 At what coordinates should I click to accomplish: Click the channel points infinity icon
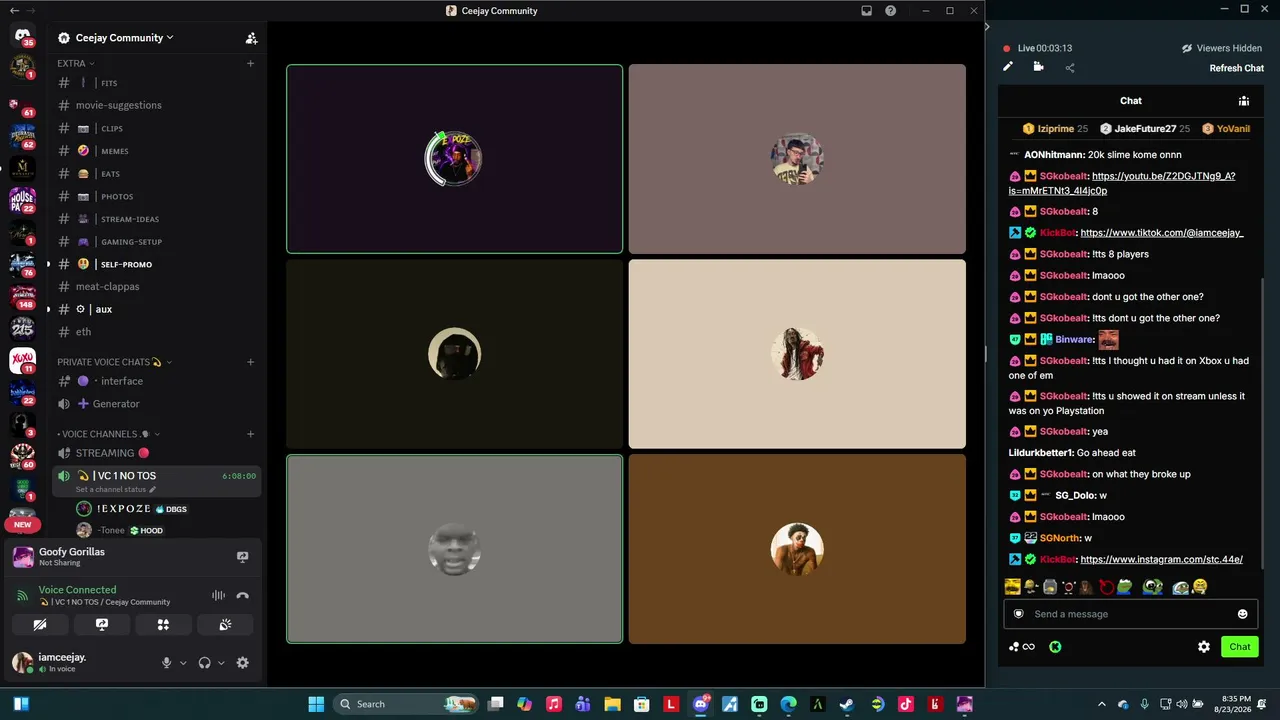pyautogui.click(x=1021, y=647)
